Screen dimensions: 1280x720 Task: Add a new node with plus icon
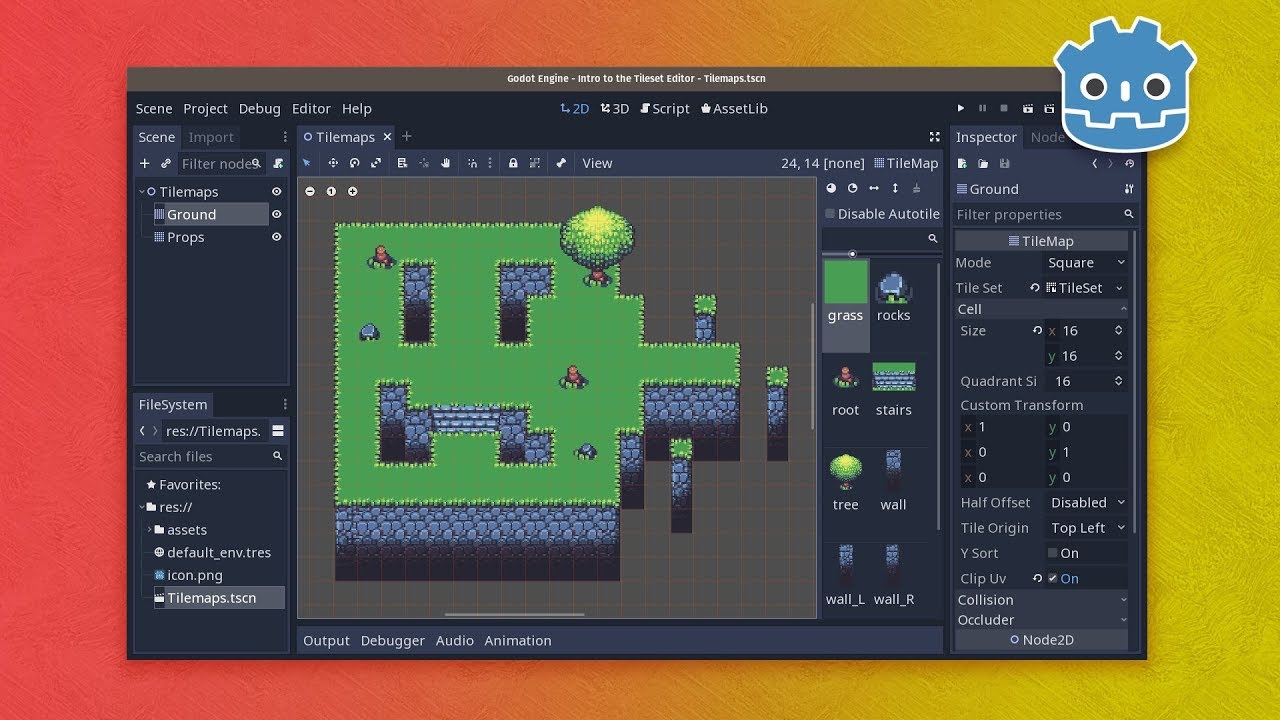145,163
